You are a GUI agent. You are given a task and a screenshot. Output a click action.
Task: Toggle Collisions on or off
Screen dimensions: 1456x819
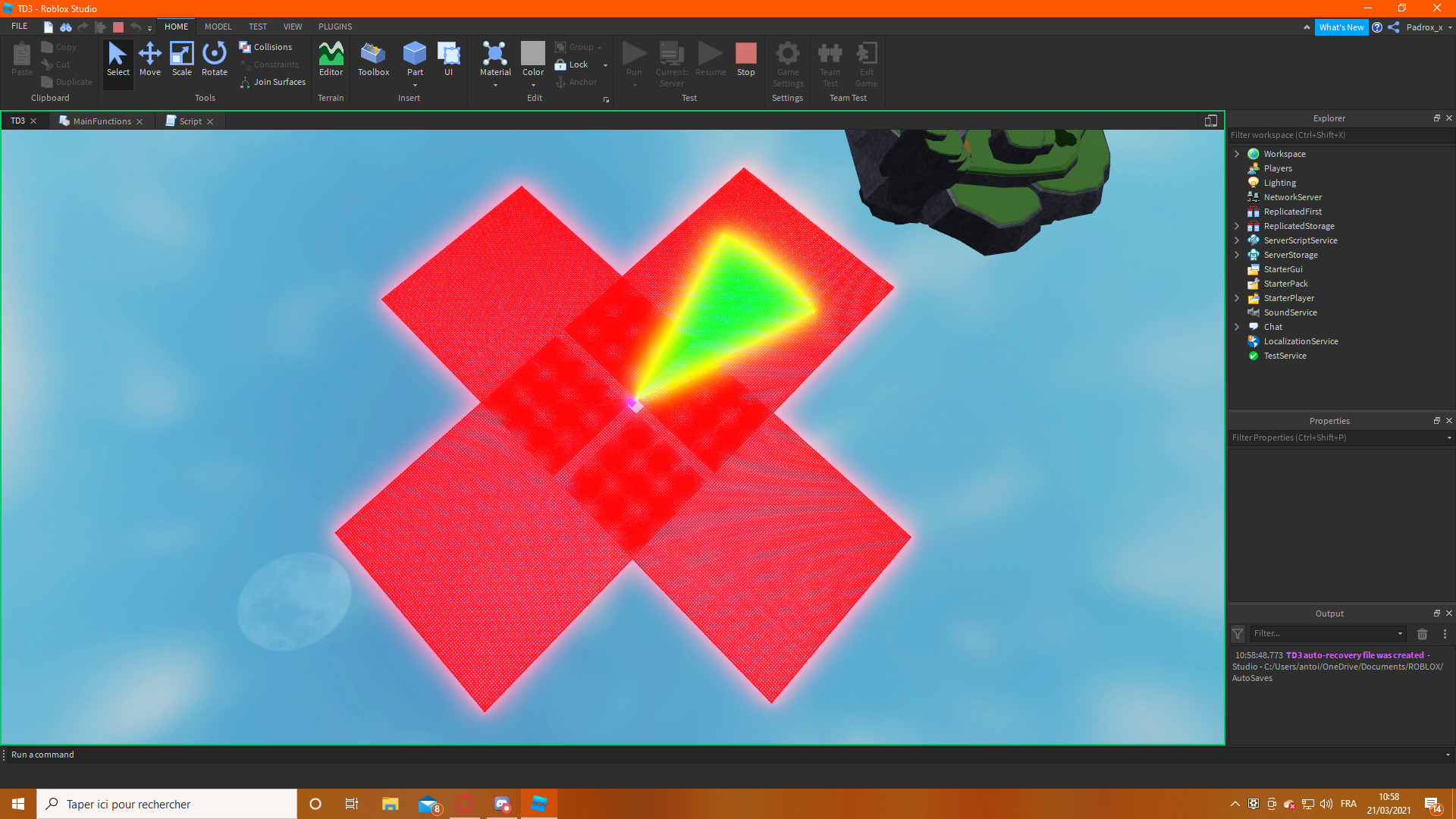[x=266, y=47]
